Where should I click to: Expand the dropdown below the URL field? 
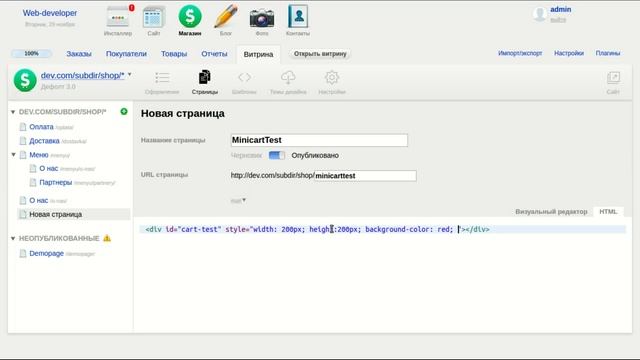[x=238, y=200]
